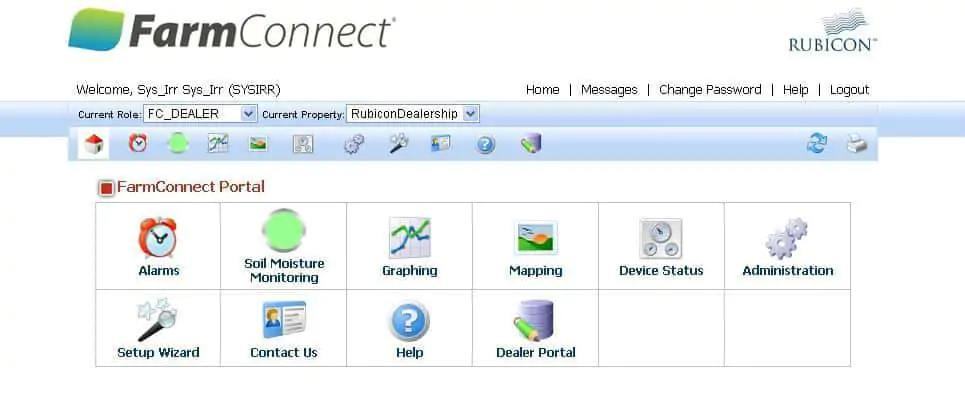965x394 pixels.
Task: Select Change Password in top menu
Action: (710, 90)
